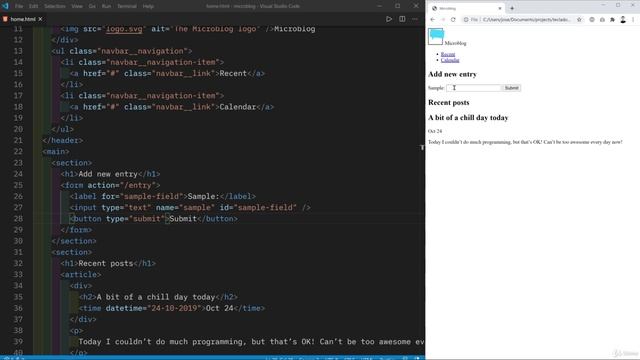Open the Terminal menu in VS Code
The width and height of the screenshot is (640, 360).
127,7
